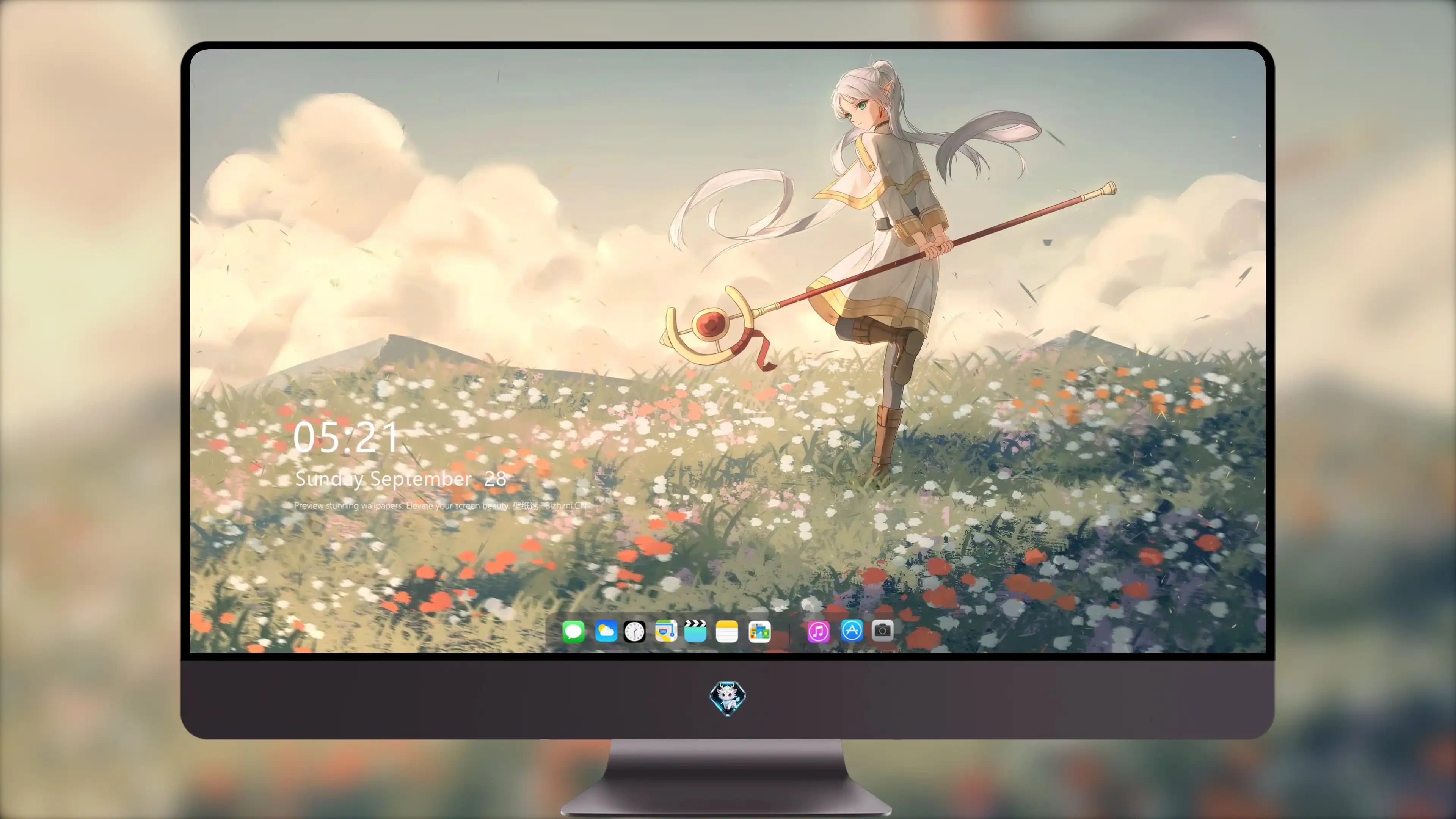Open the Maps app in the dock
The width and height of the screenshot is (1456, 819).
(x=666, y=631)
